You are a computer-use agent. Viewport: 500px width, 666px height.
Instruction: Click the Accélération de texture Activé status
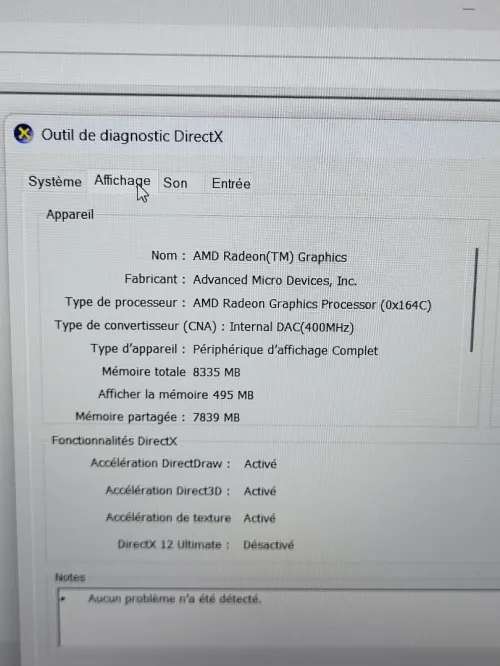click(x=259, y=518)
